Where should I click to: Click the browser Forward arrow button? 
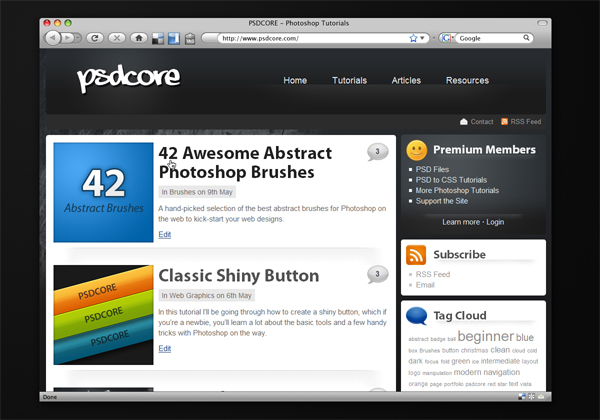68,38
